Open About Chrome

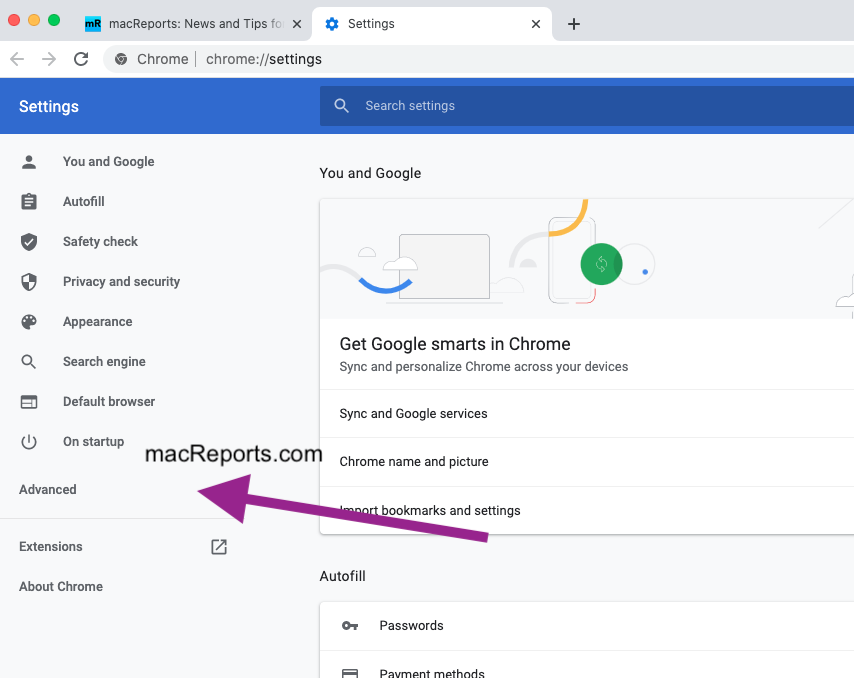coord(61,587)
